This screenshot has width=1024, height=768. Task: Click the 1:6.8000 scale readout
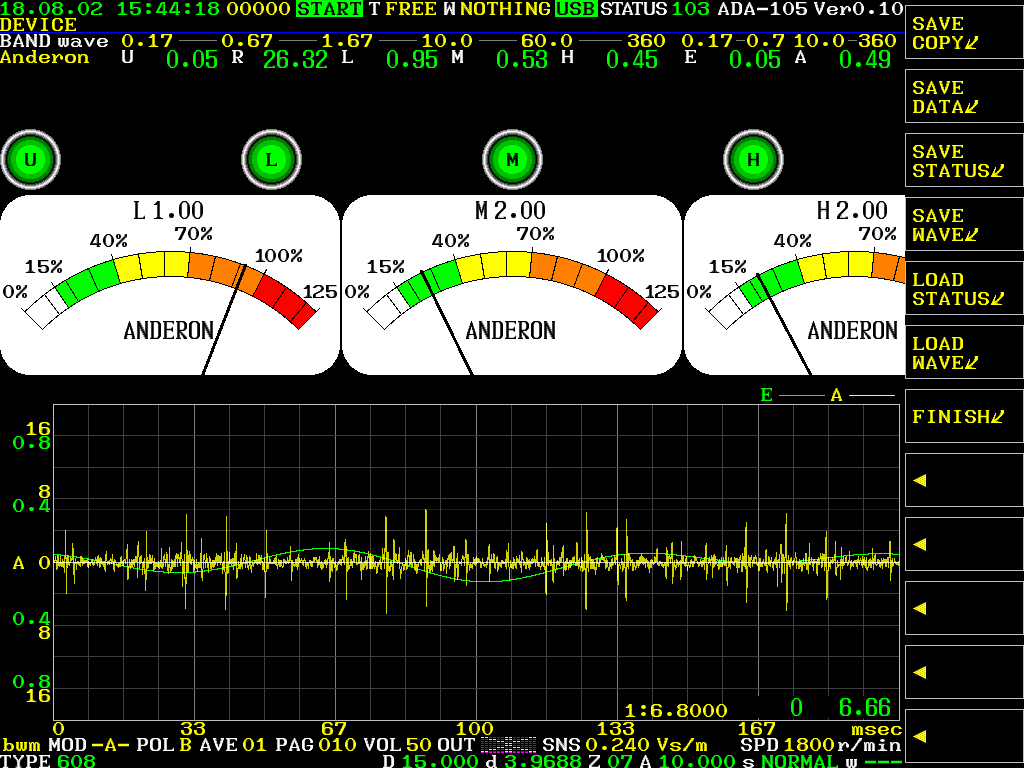tap(676, 711)
